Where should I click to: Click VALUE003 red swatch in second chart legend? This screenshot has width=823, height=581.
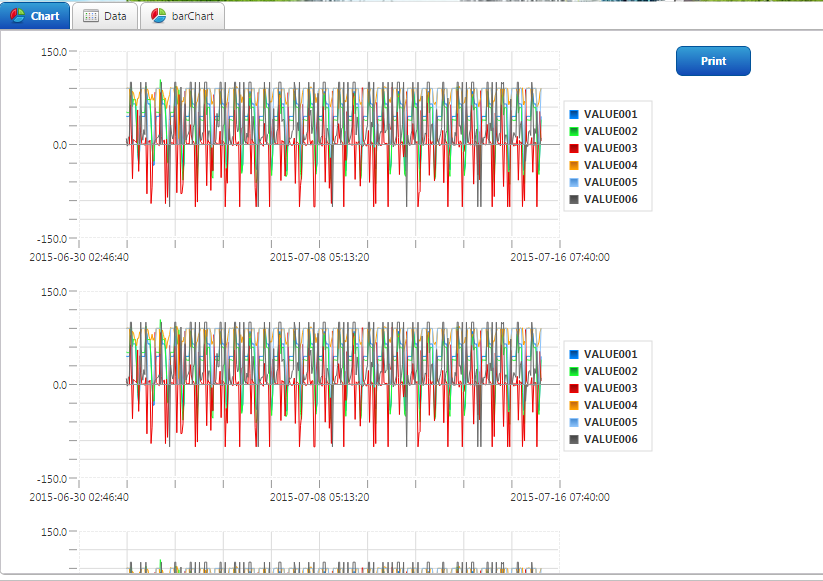[574, 388]
